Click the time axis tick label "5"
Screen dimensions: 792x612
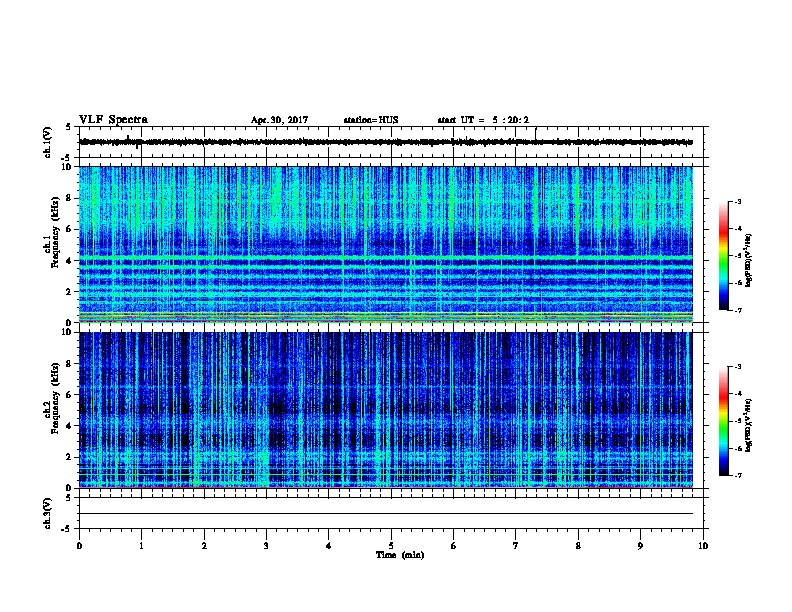tap(391, 546)
